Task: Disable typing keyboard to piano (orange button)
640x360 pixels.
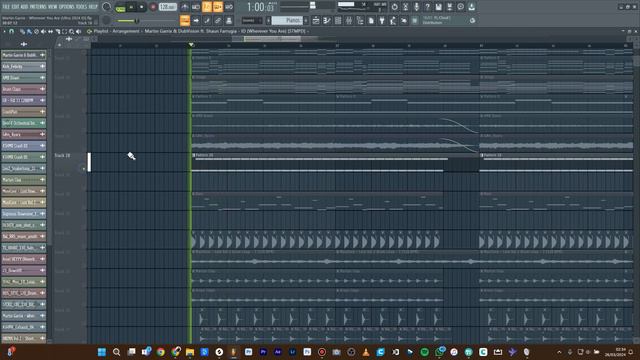Action: [185, 20]
